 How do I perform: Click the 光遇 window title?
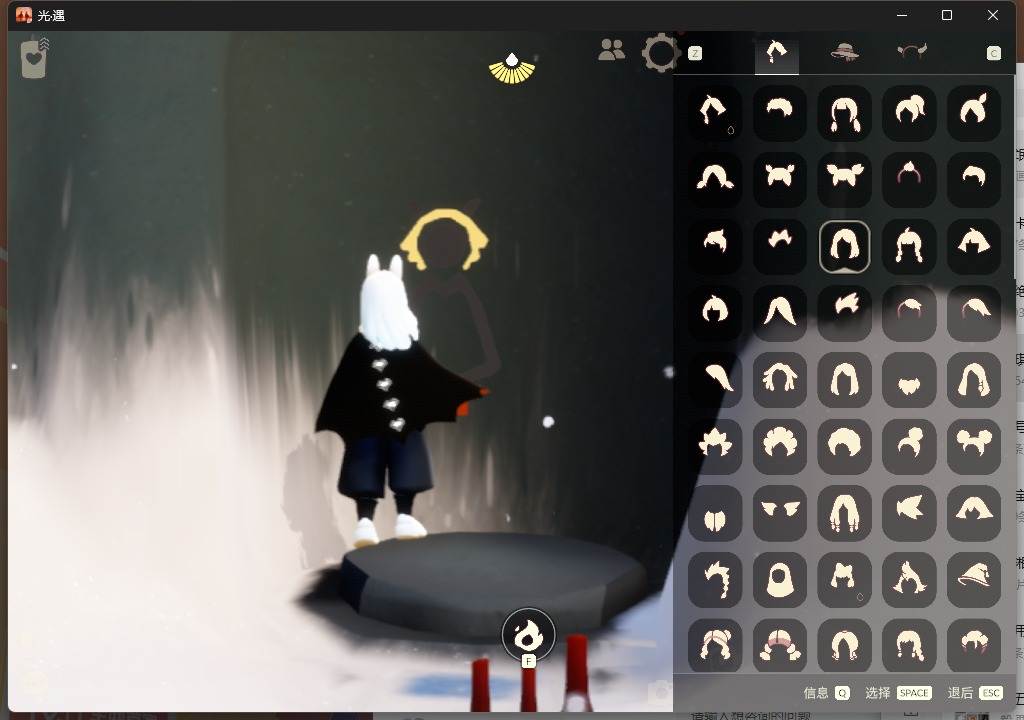point(51,15)
